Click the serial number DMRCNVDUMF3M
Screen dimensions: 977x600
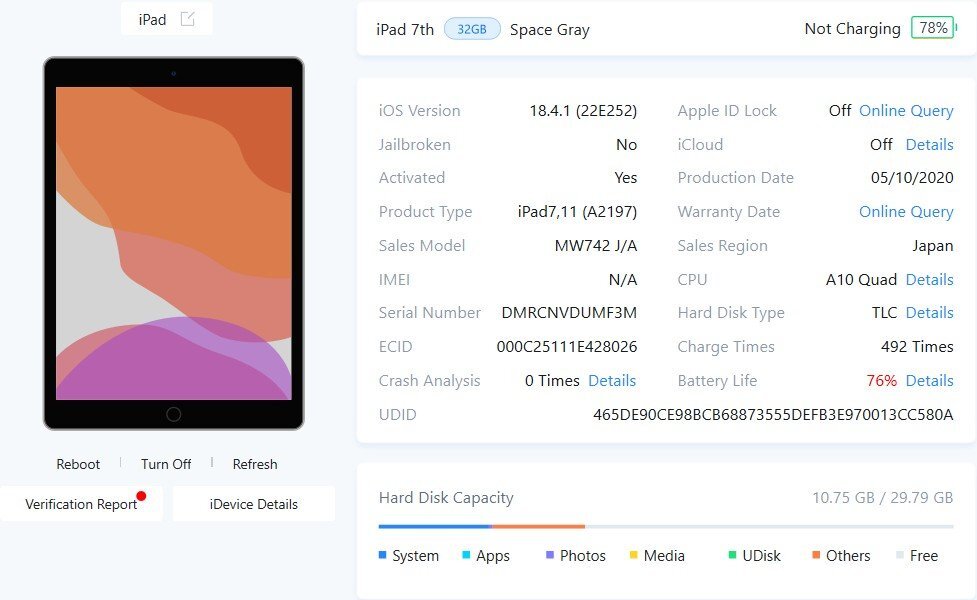[569, 313]
